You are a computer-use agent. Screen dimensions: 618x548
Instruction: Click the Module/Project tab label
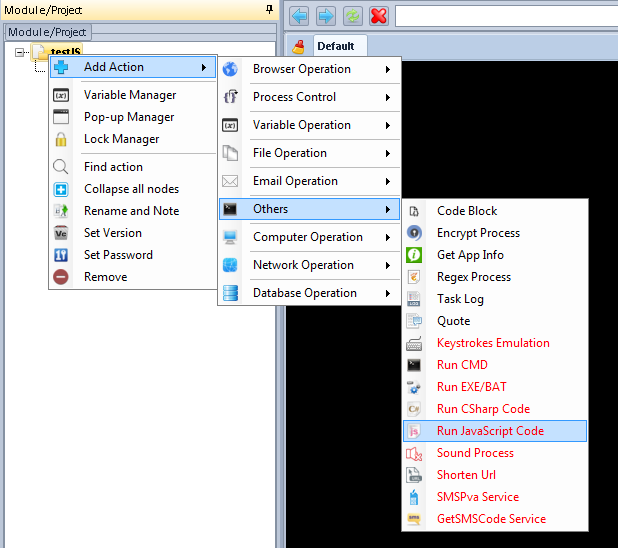(47, 32)
